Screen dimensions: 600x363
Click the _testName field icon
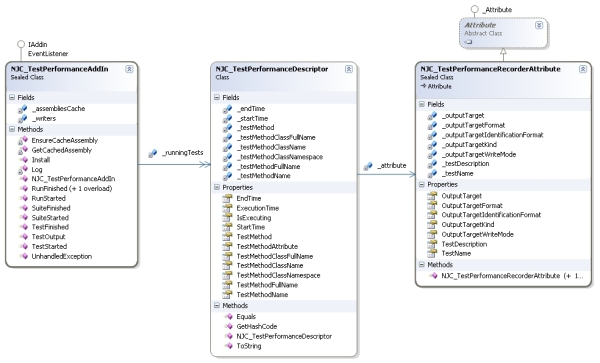pyautogui.click(x=432, y=174)
